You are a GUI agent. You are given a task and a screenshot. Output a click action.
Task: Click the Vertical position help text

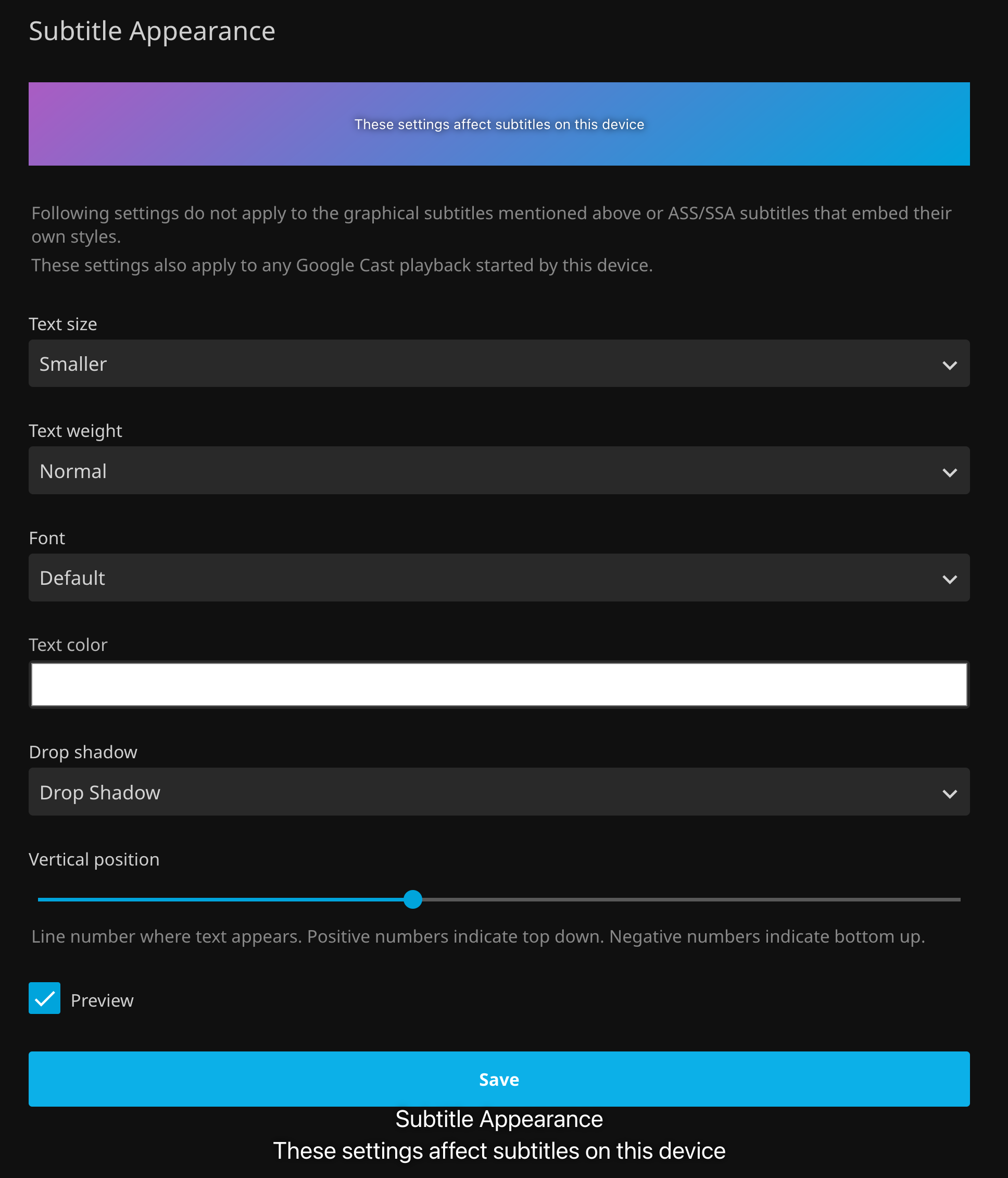477,936
